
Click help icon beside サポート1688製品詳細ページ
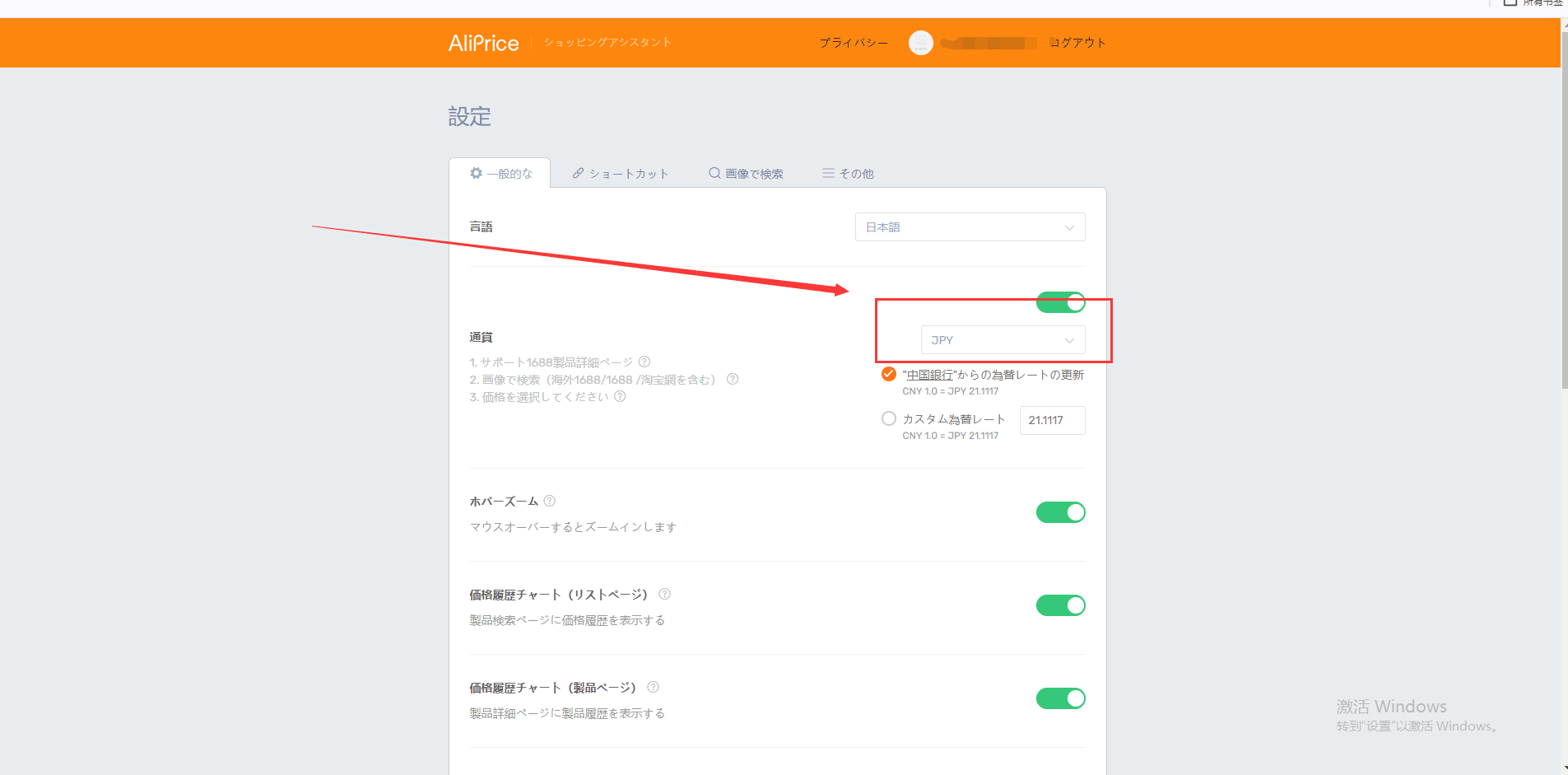[x=644, y=362]
